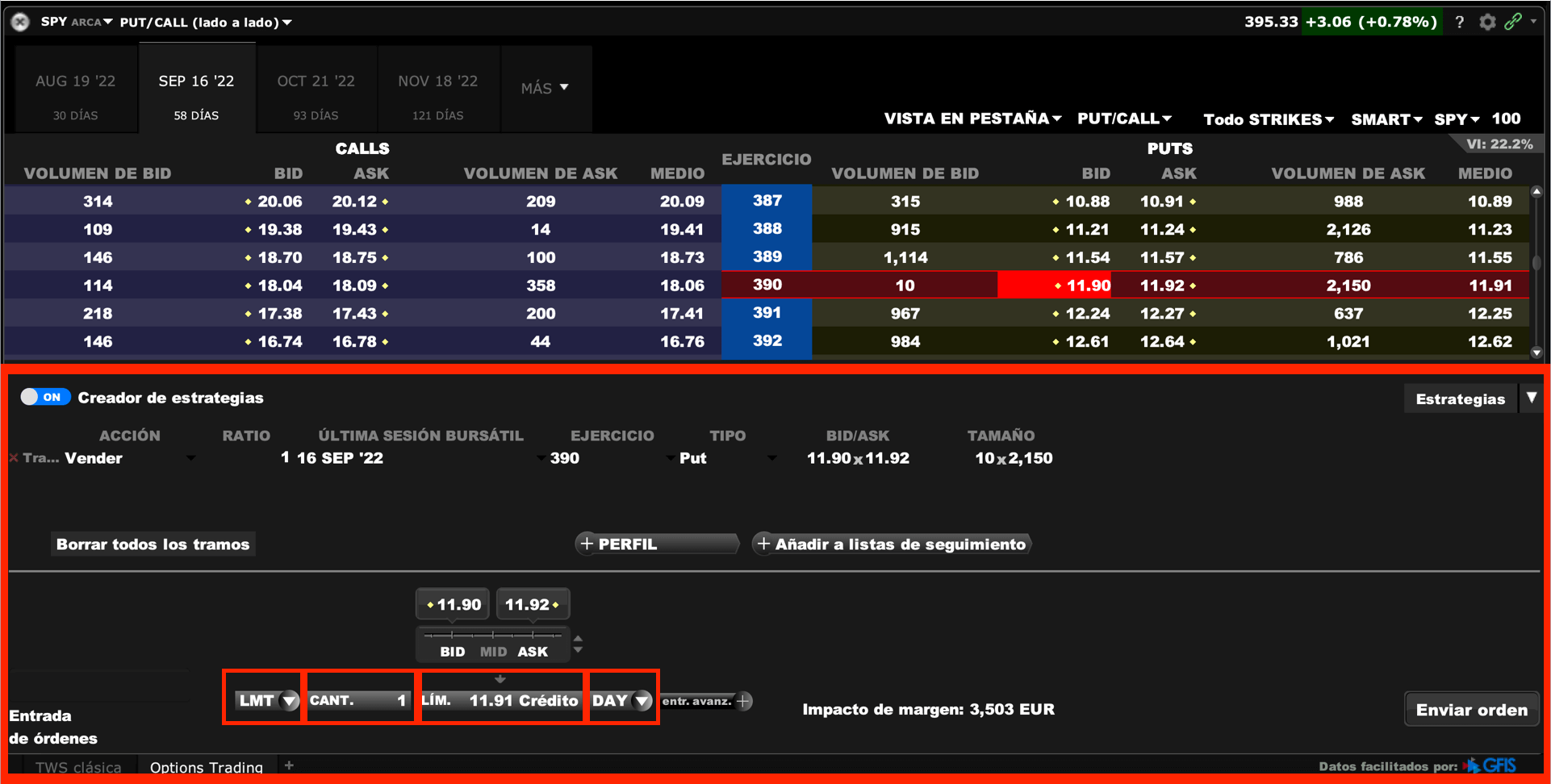
Task: Click the VI: 22.2% label
Action: click(1499, 144)
